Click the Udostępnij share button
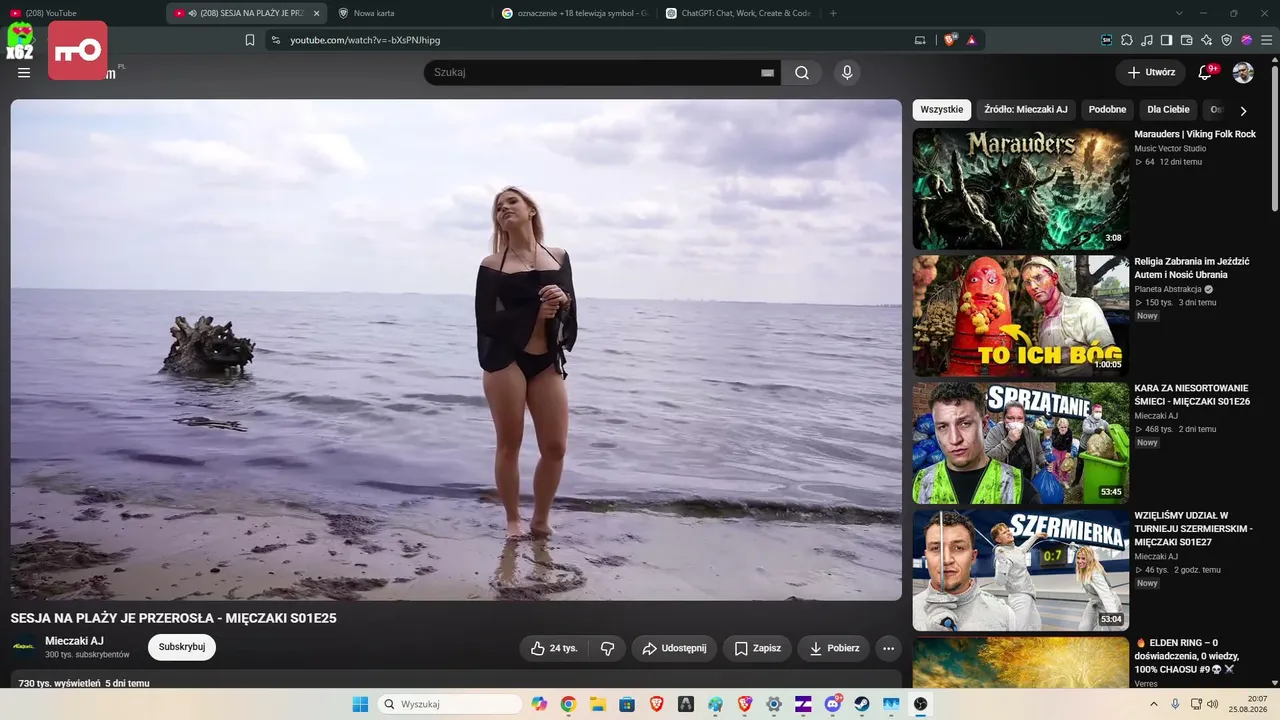This screenshot has width=1280, height=720. tap(675, 648)
